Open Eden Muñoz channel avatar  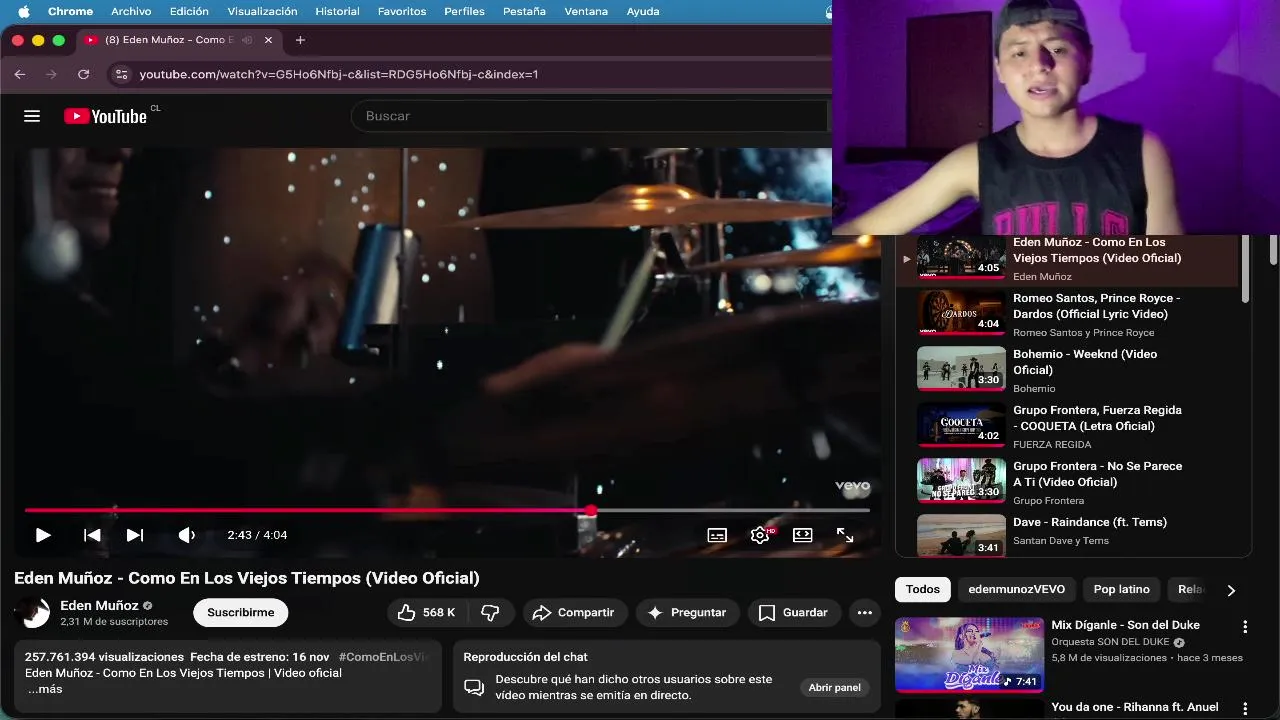(32, 613)
